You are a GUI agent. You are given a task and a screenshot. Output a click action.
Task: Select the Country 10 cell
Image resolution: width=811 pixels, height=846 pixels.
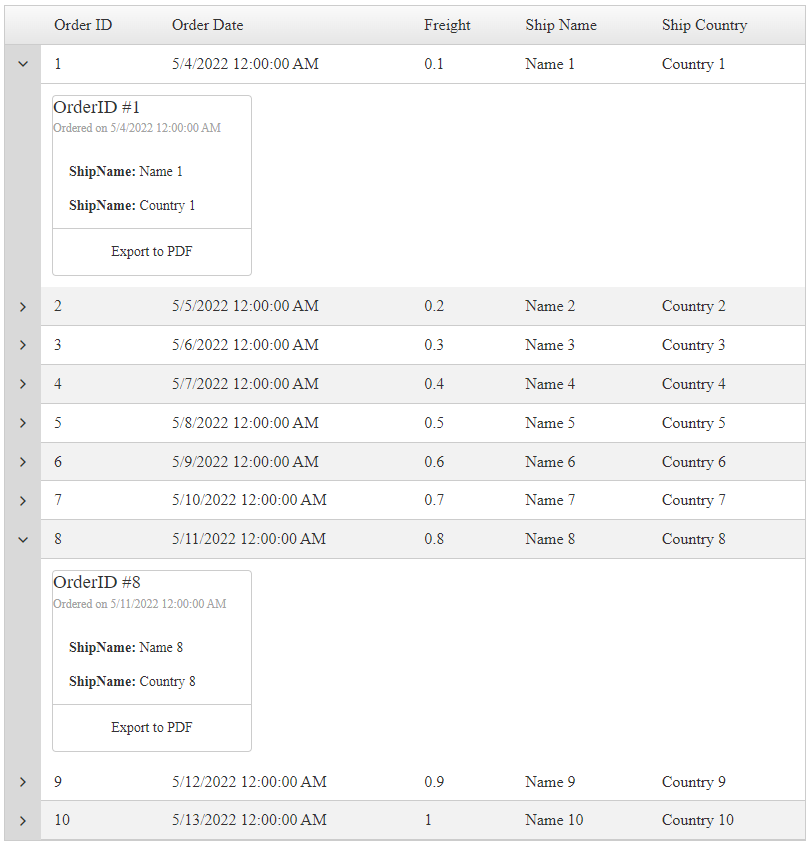697,820
